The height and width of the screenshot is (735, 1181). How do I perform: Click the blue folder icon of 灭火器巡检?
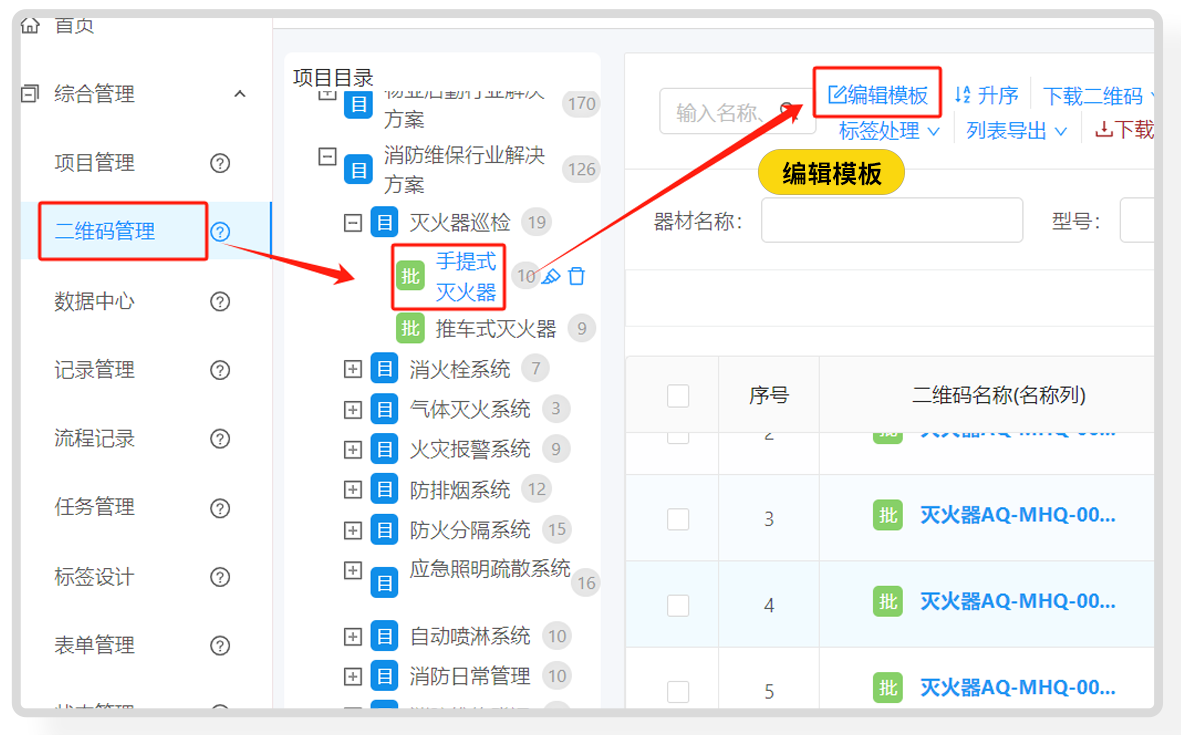tap(385, 222)
